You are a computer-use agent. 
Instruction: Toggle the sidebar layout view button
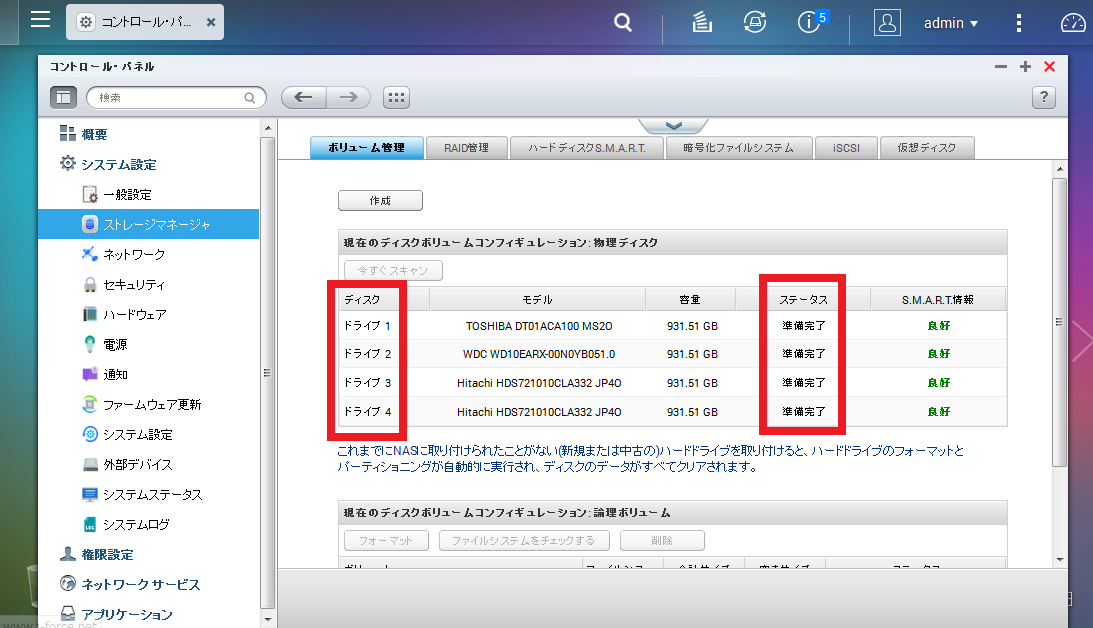[63, 98]
